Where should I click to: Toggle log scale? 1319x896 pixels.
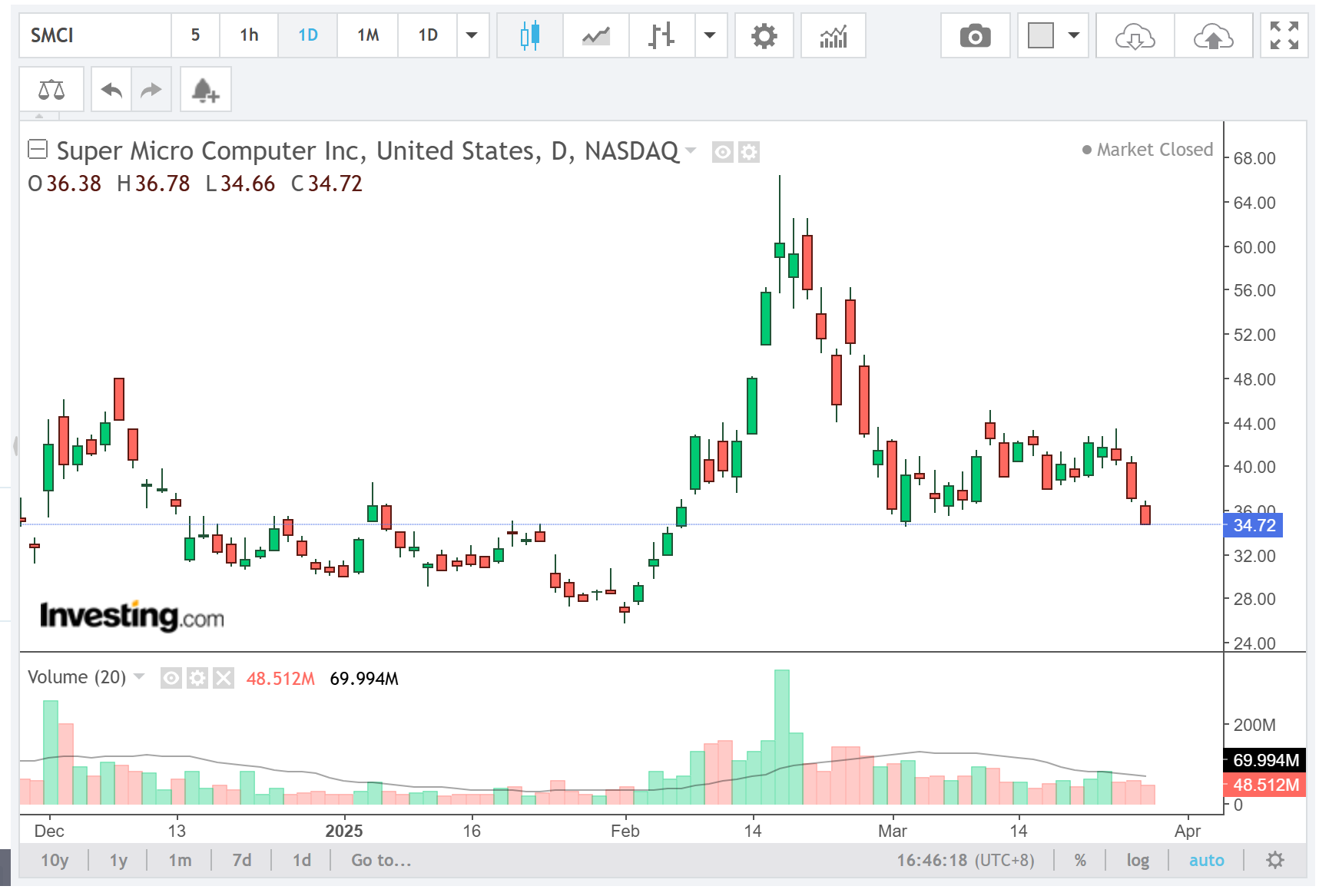point(1138,860)
